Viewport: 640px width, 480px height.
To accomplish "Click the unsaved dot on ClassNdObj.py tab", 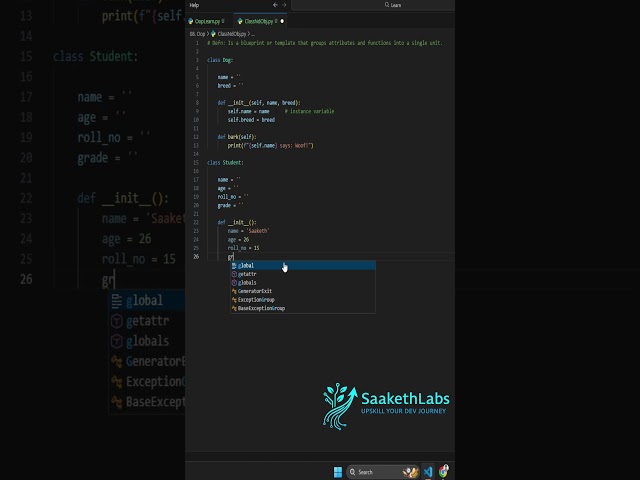I will click(x=282, y=21).
